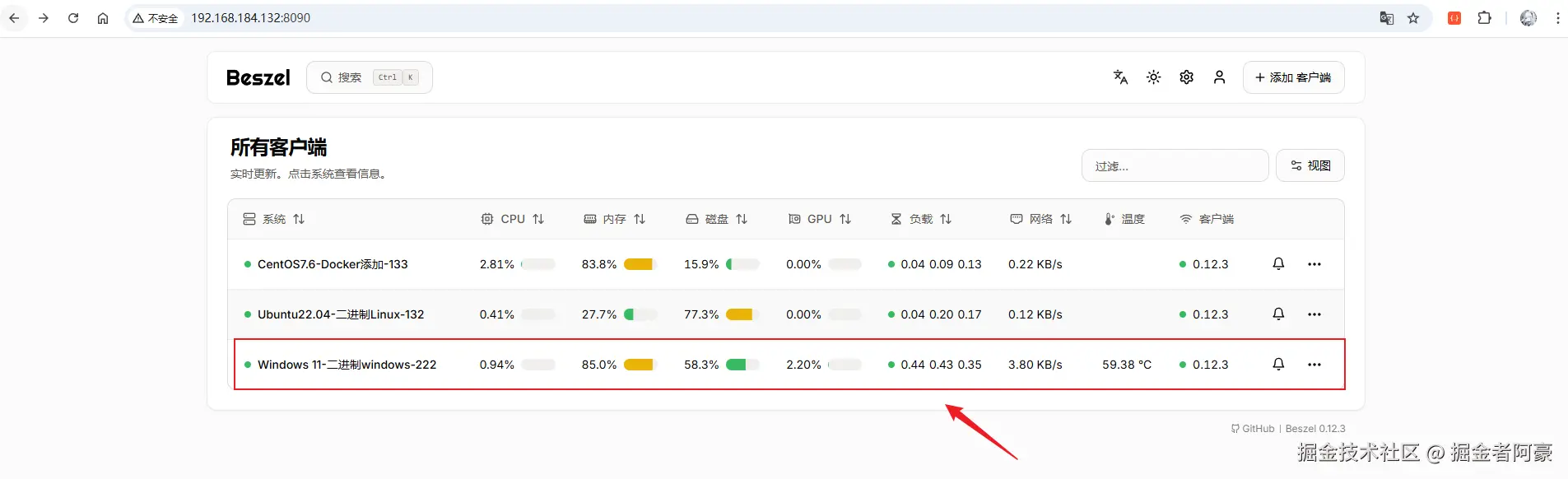The image size is (1568, 479).
Task: Open CentOS7.6-Docker添加-133 system
Action: 333,264
